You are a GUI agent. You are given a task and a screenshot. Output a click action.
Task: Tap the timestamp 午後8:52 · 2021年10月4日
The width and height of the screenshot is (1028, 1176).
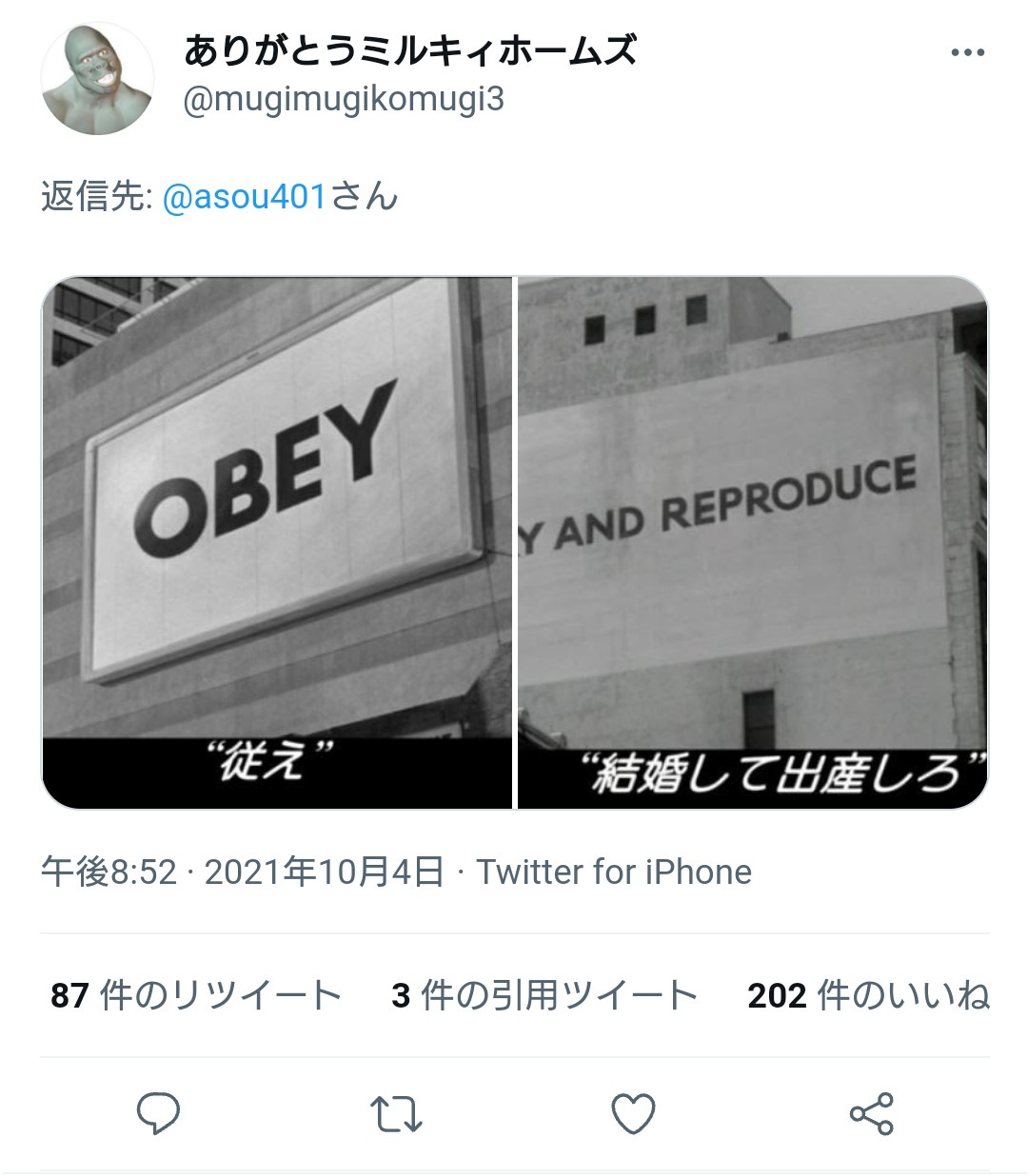(243, 872)
